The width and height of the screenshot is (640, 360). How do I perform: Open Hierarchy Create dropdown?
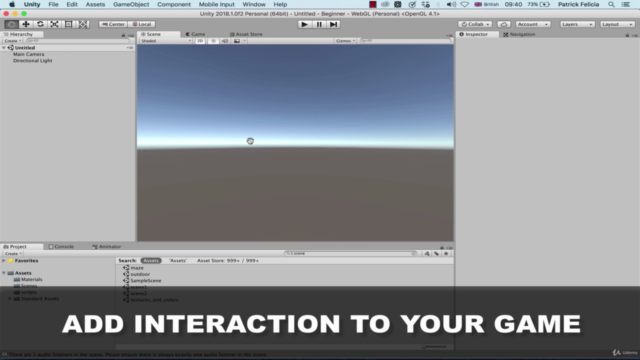click(12, 41)
